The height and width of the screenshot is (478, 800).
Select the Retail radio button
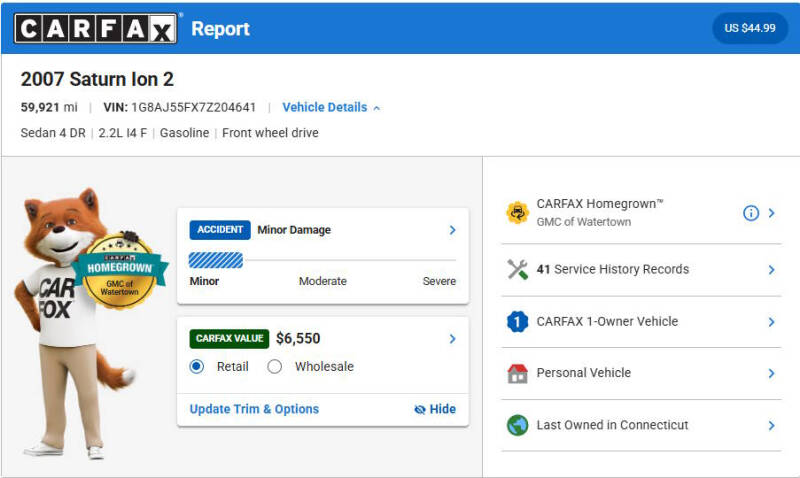[196, 366]
